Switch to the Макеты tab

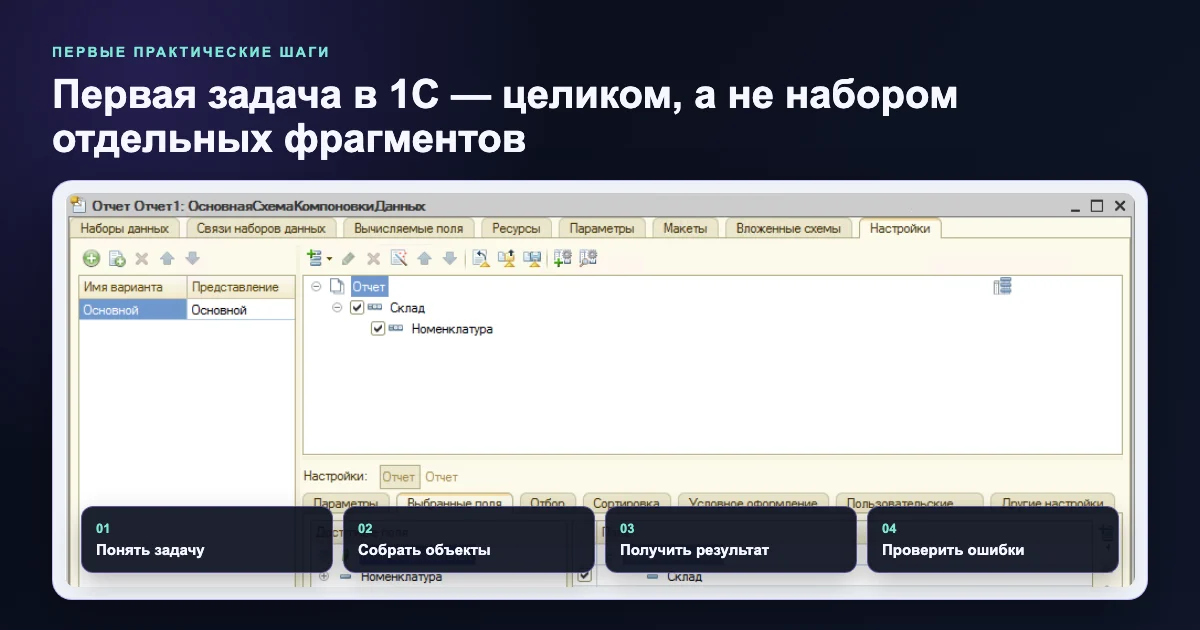685,228
